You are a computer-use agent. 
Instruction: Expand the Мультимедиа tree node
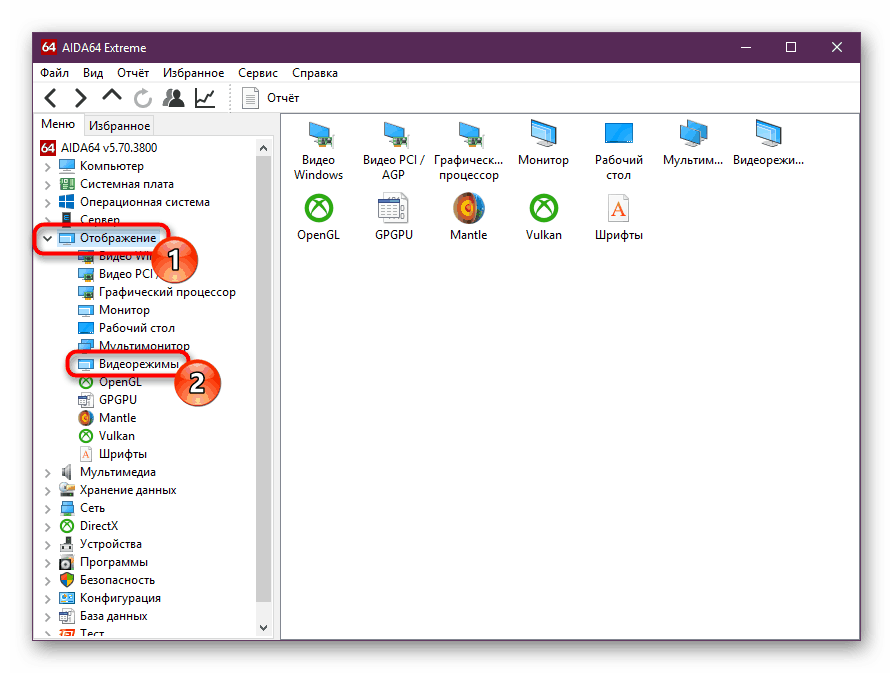tap(48, 473)
